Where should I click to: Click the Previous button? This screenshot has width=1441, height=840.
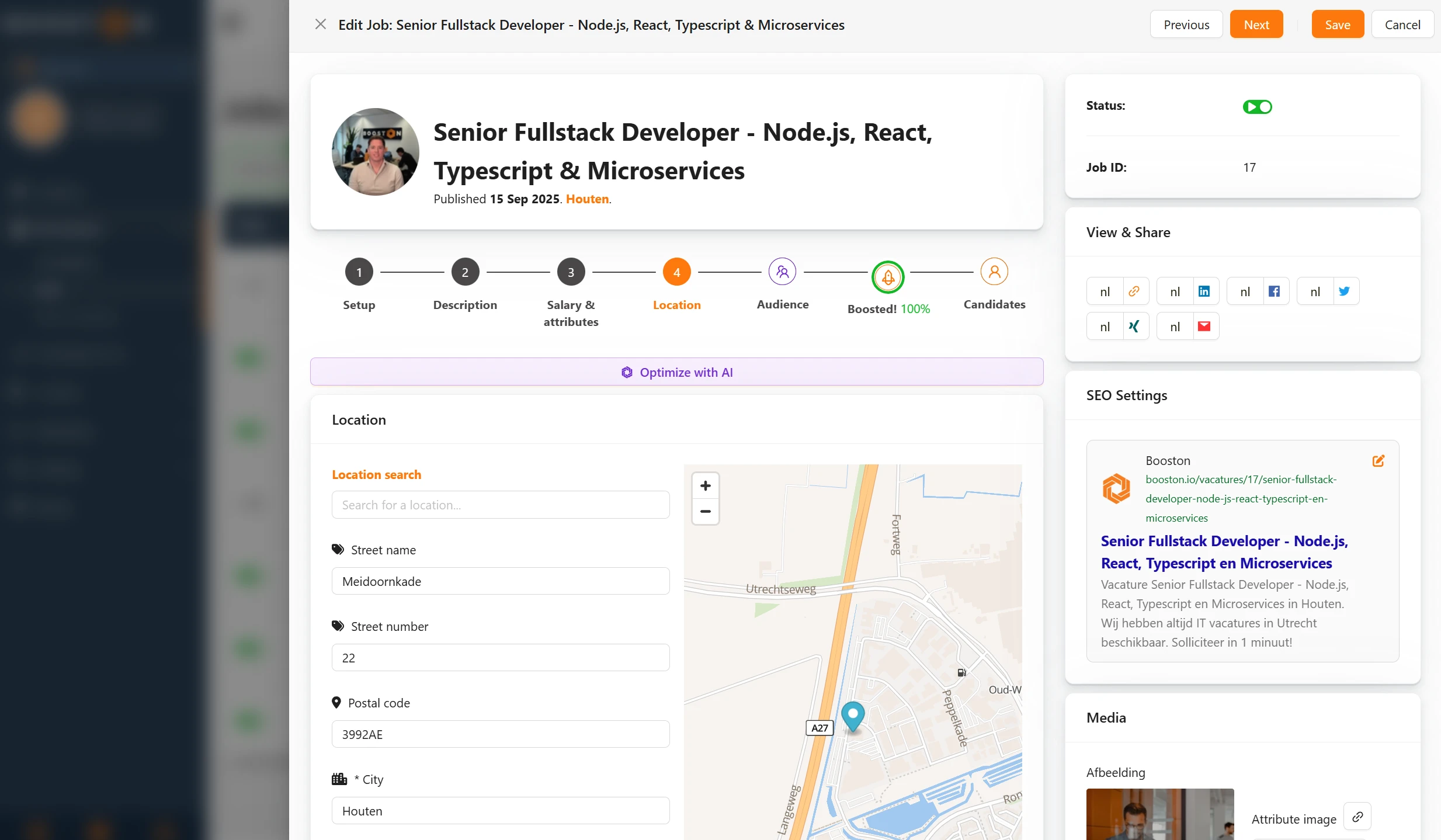1186,25
